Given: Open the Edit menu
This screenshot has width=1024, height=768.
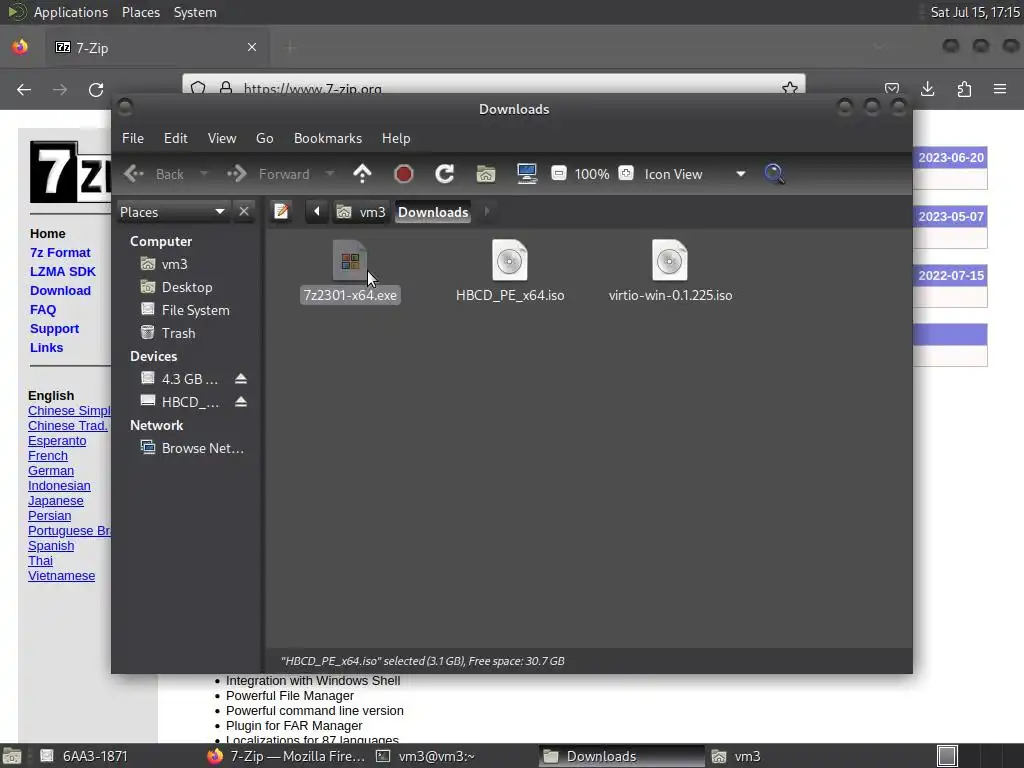Looking at the screenshot, I should (x=175, y=138).
